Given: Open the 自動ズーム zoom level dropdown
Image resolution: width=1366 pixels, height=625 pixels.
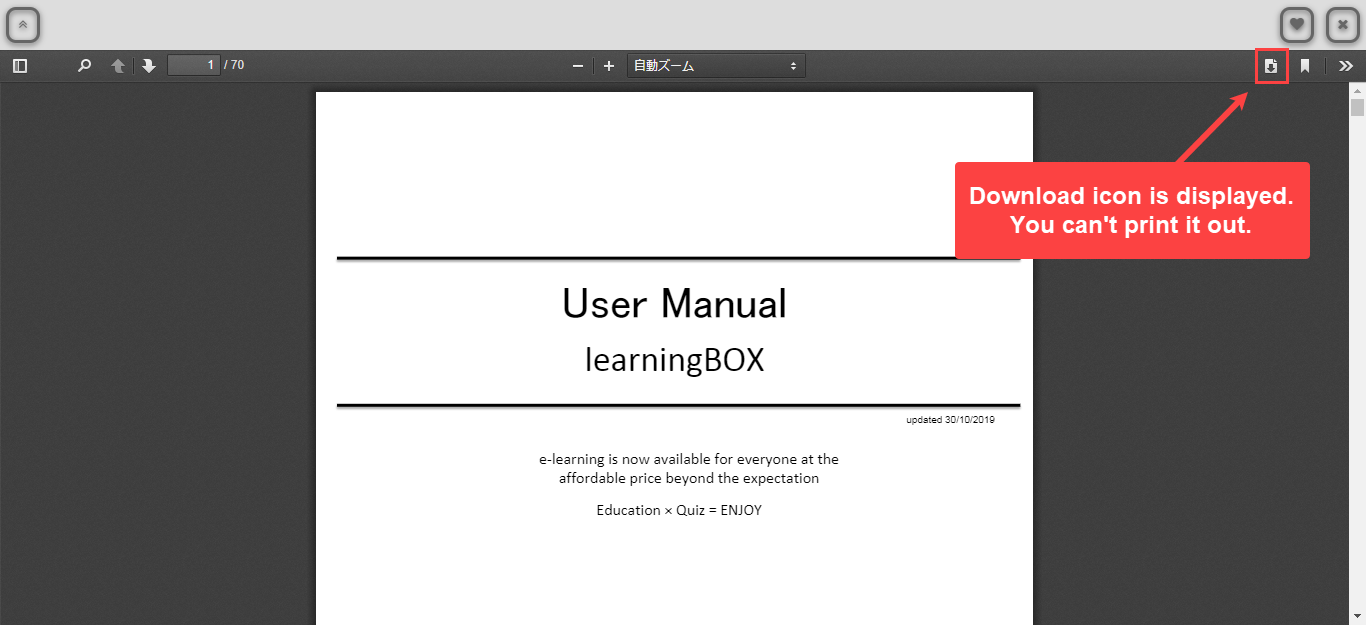Looking at the screenshot, I should 715,66.
